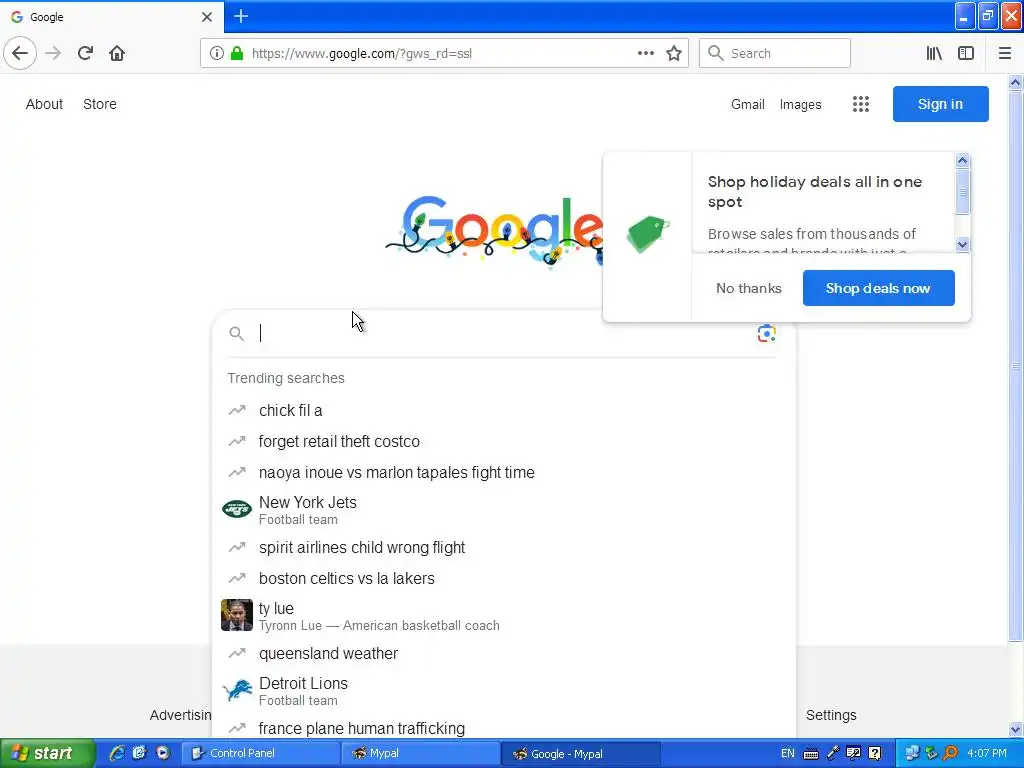The image size is (1024, 768).
Task: Open the Google apps grid
Action: (x=861, y=104)
